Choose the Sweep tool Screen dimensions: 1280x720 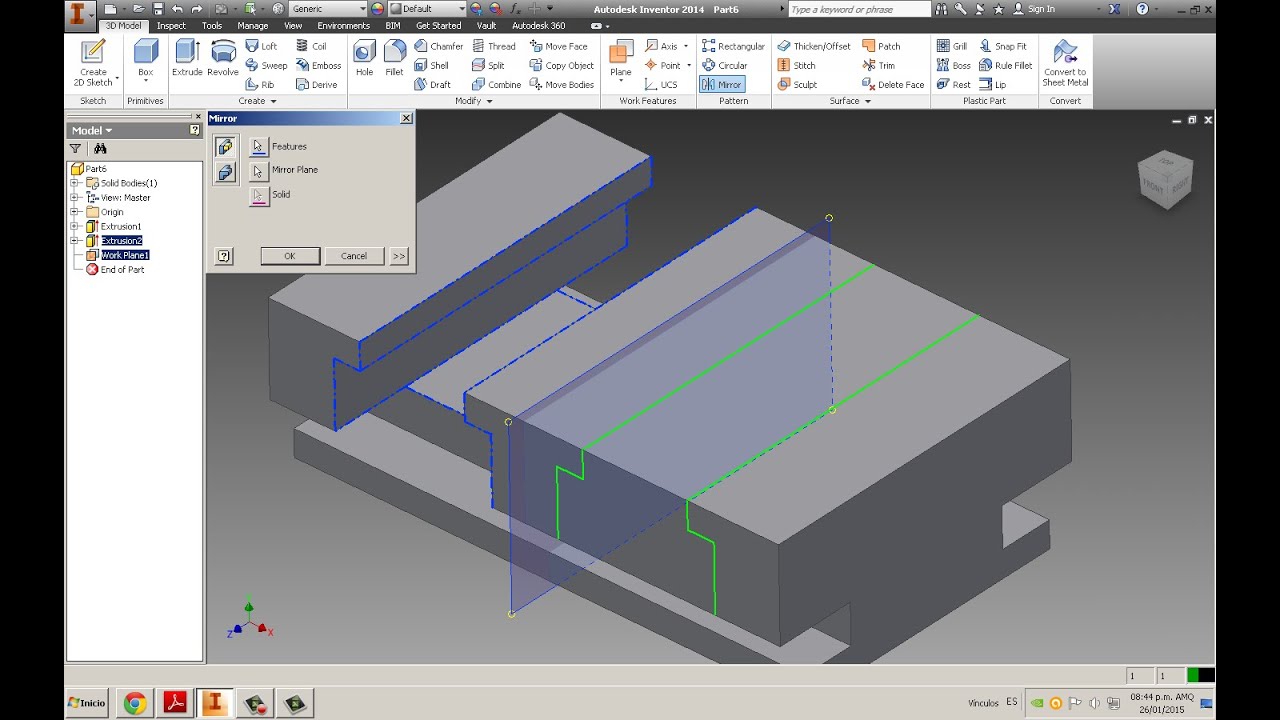point(267,65)
